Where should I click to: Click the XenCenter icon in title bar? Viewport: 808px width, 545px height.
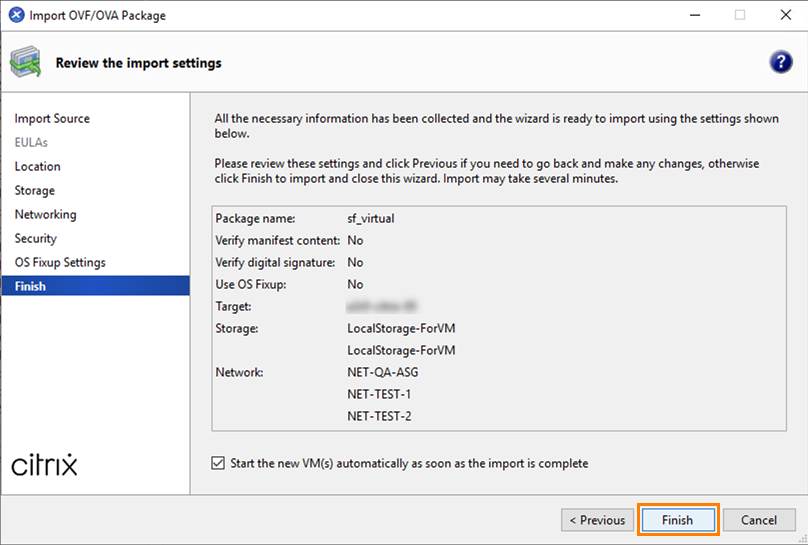(15, 15)
